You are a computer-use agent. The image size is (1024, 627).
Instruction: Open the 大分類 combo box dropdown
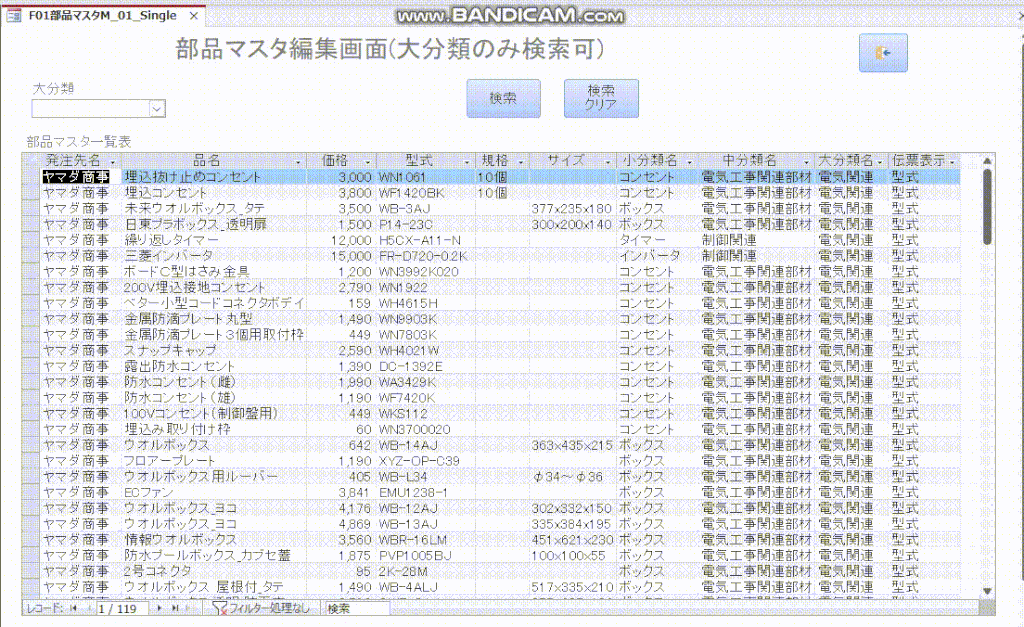coord(157,109)
